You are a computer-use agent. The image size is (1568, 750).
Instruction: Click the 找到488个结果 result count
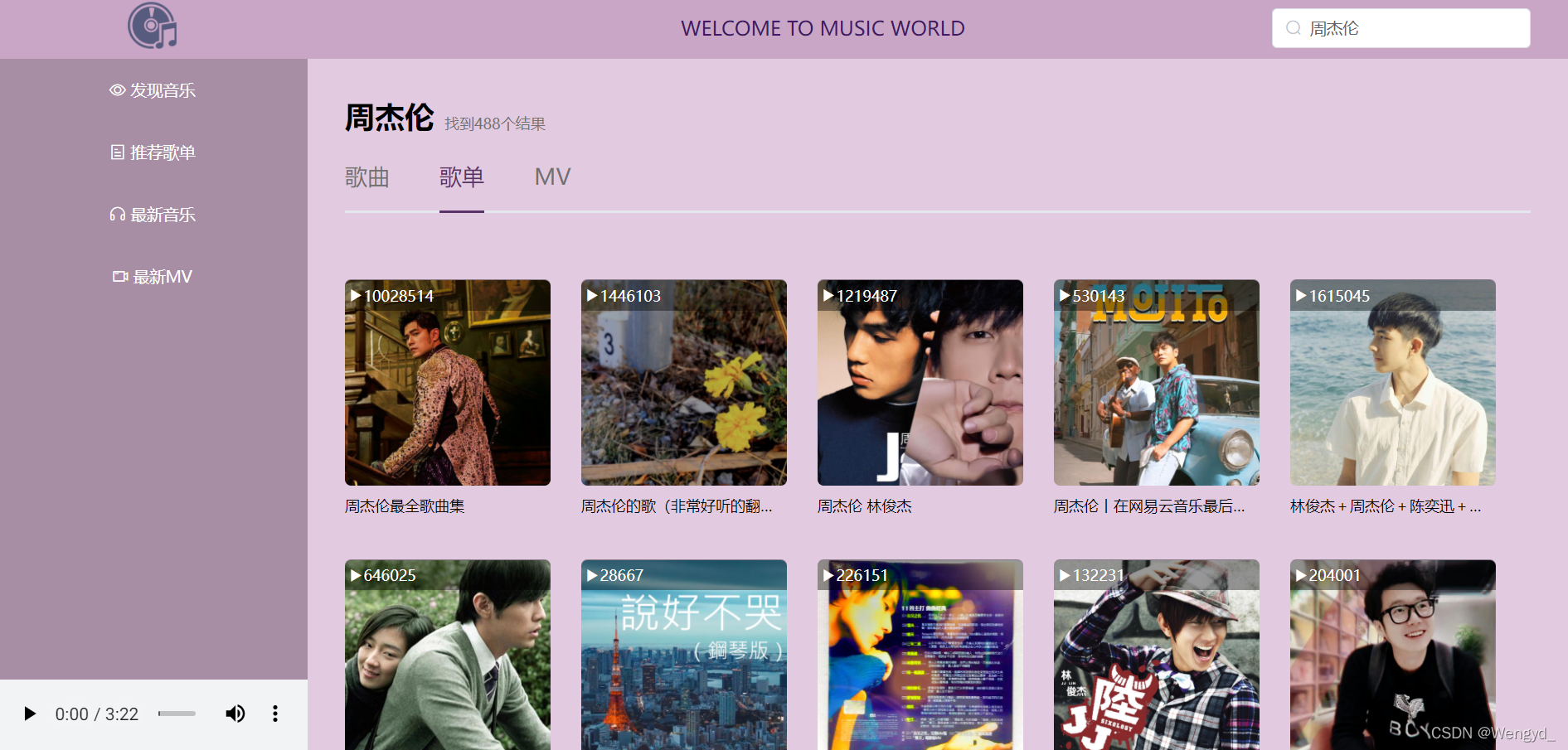495,123
